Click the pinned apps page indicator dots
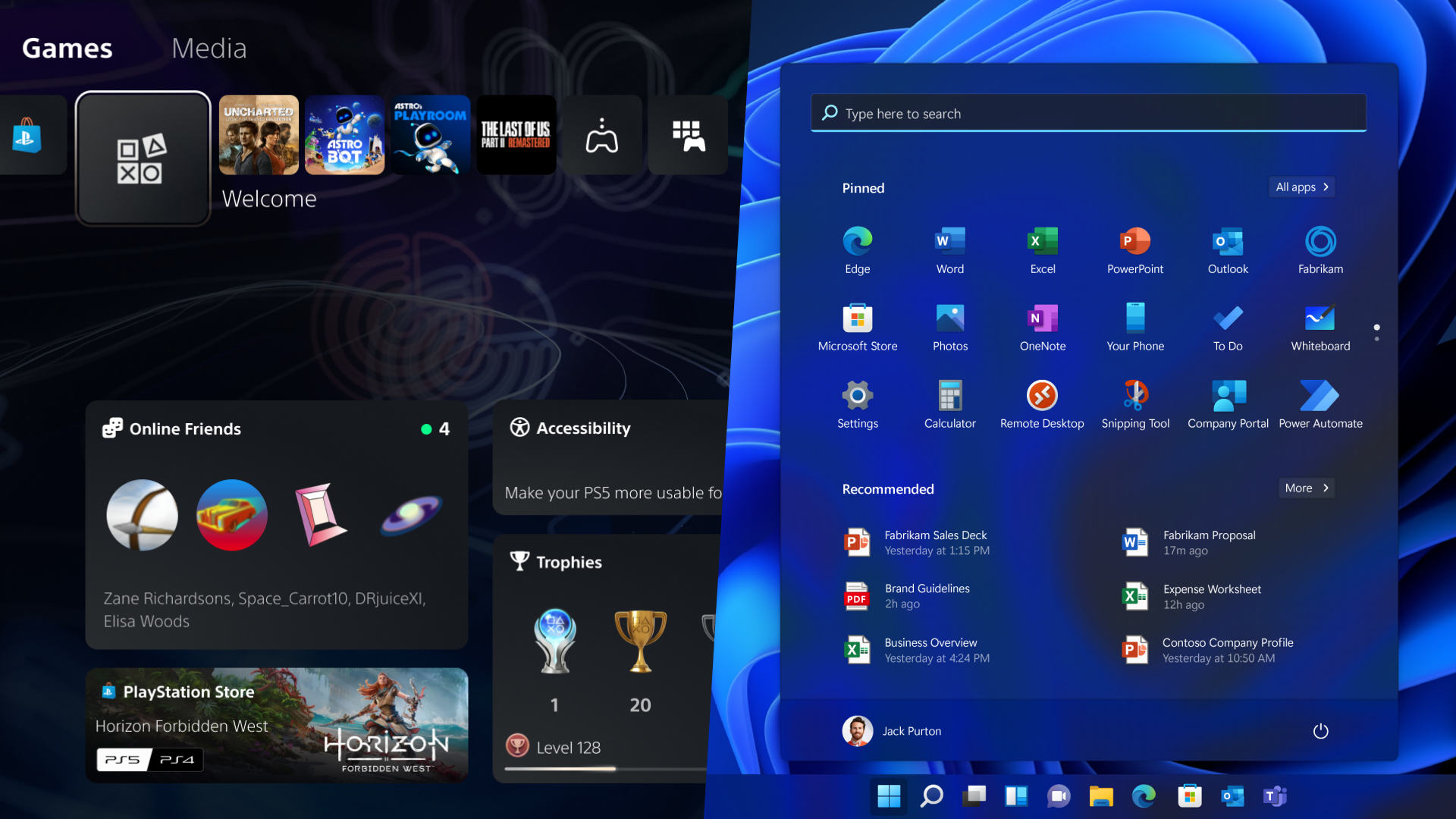The height and width of the screenshot is (819, 1456). pos(1376,332)
